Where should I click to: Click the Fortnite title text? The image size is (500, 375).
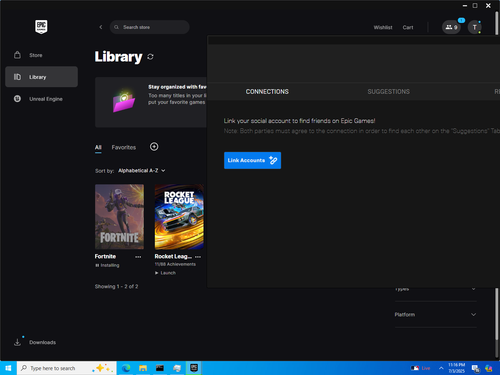105,256
